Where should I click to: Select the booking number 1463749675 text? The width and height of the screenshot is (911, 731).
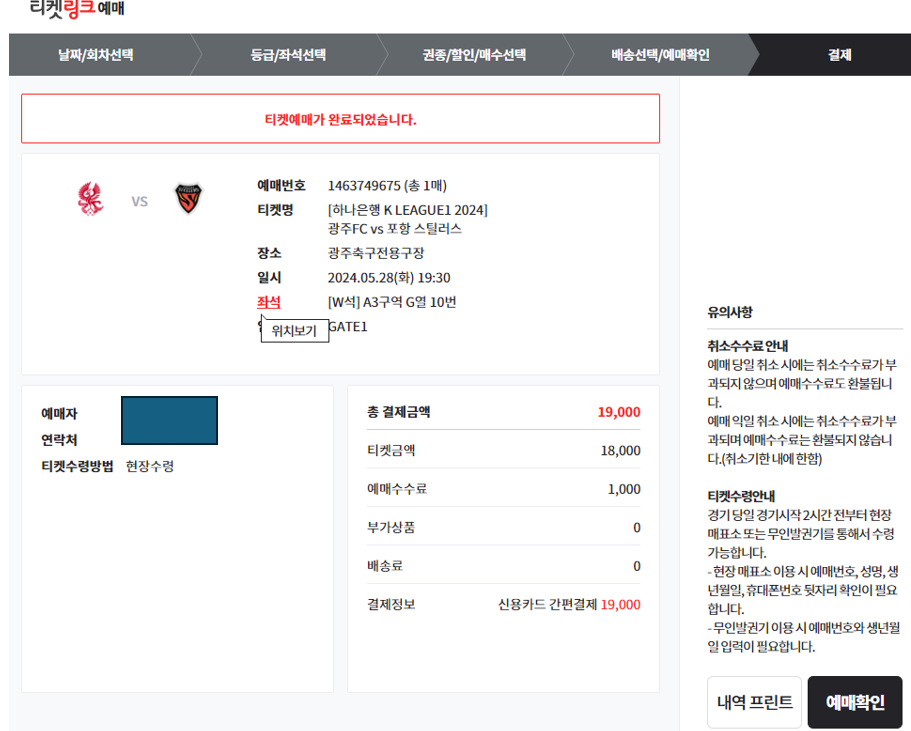[x=364, y=185]
